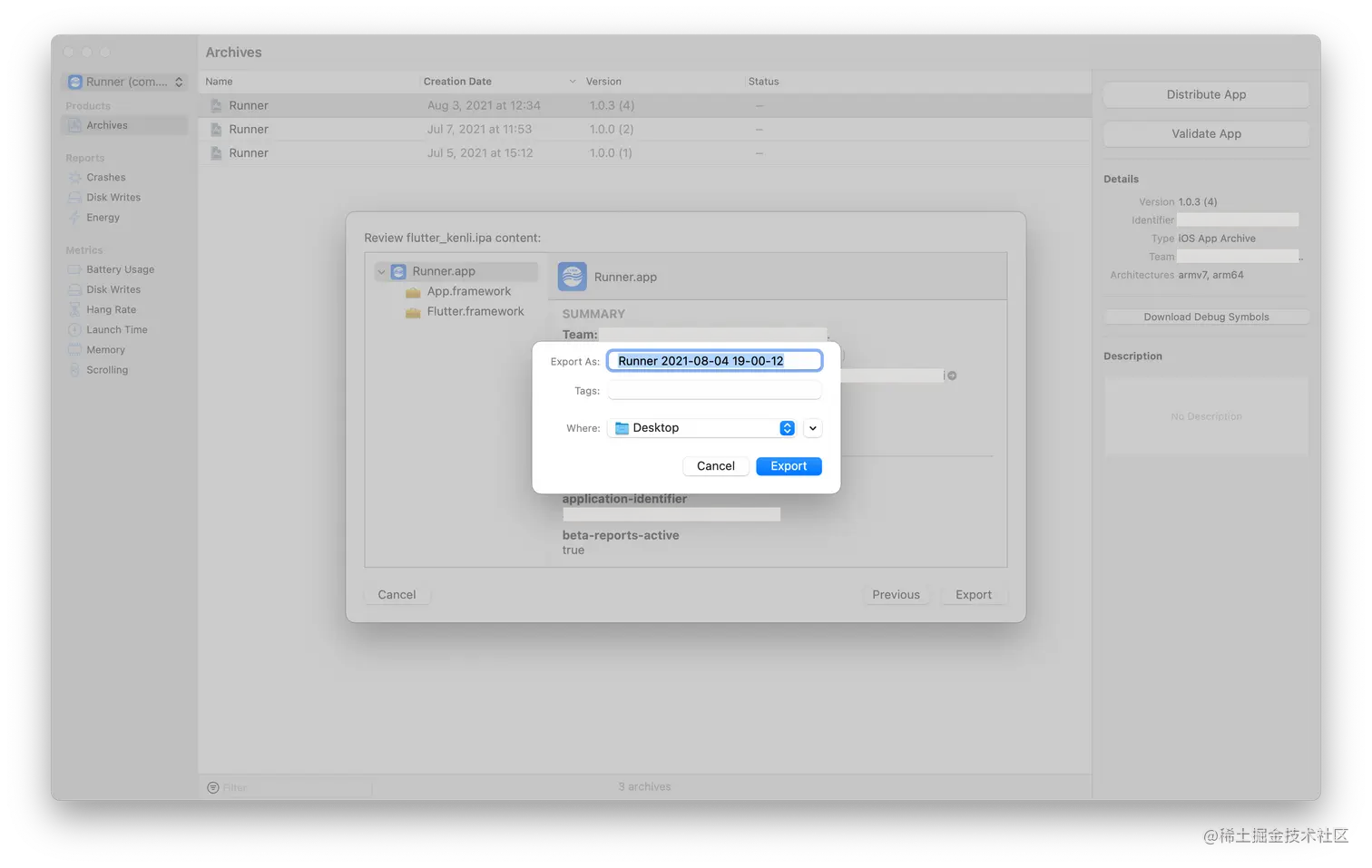The image size is (1372, 868).
Task: Click the App.framework toolbox icon
Action: click(413, 292)
